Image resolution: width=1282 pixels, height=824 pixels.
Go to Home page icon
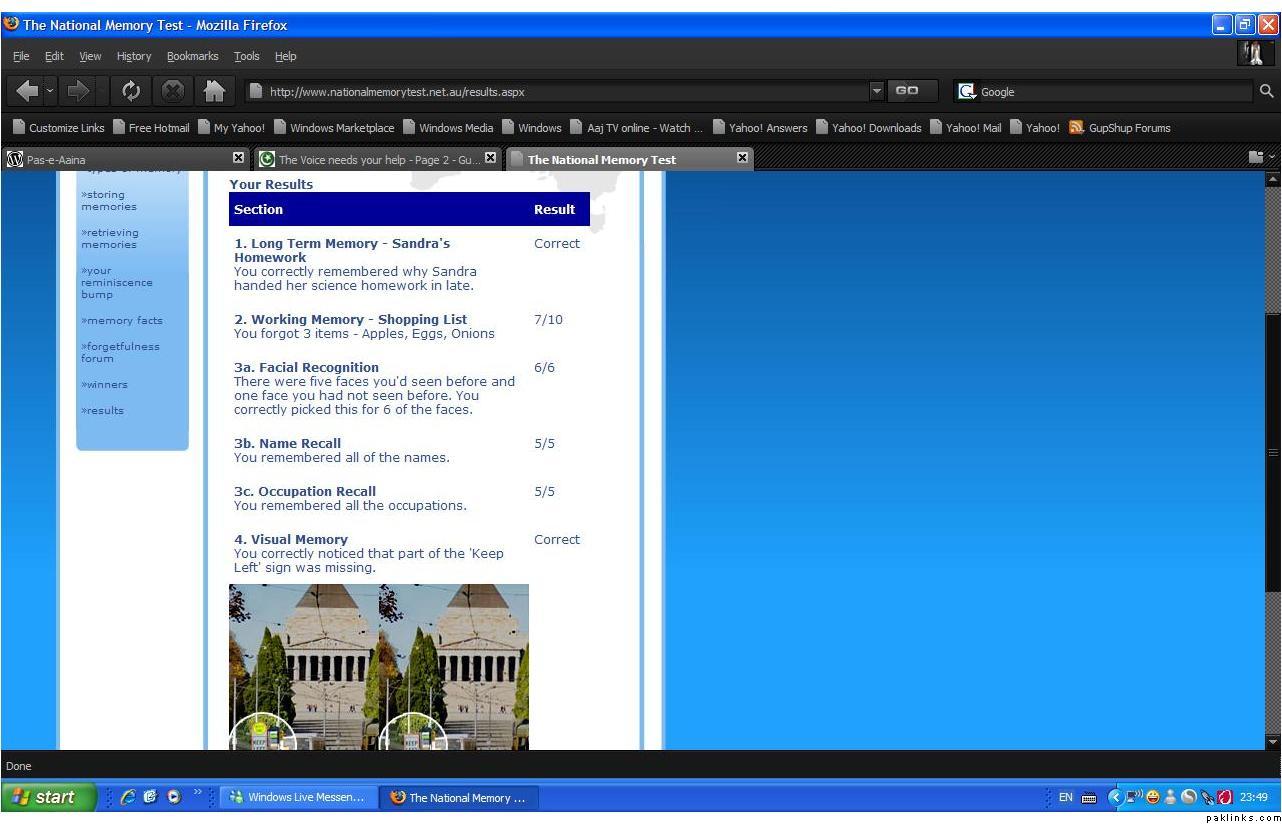[214, 91]
